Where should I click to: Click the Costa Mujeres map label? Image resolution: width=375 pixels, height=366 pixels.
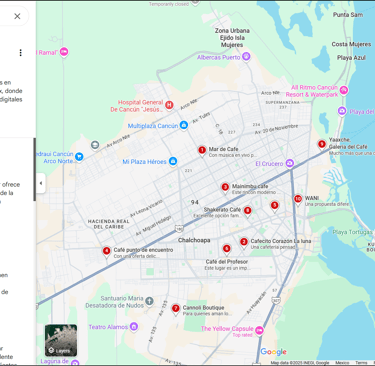coord(351,44)
